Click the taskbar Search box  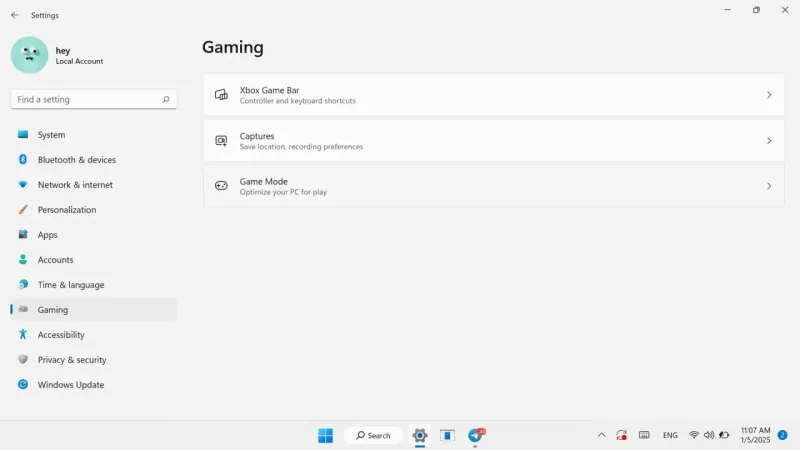click(x=373, y=435)
